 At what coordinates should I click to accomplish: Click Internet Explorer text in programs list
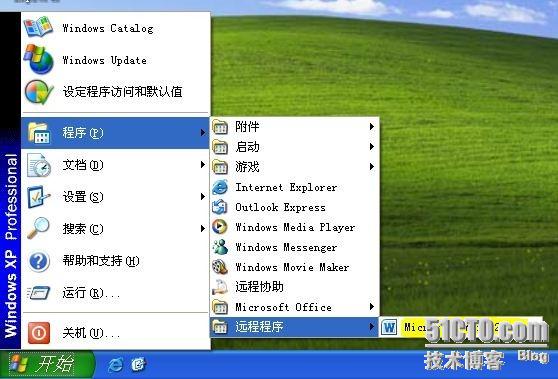tap(286, 187)
